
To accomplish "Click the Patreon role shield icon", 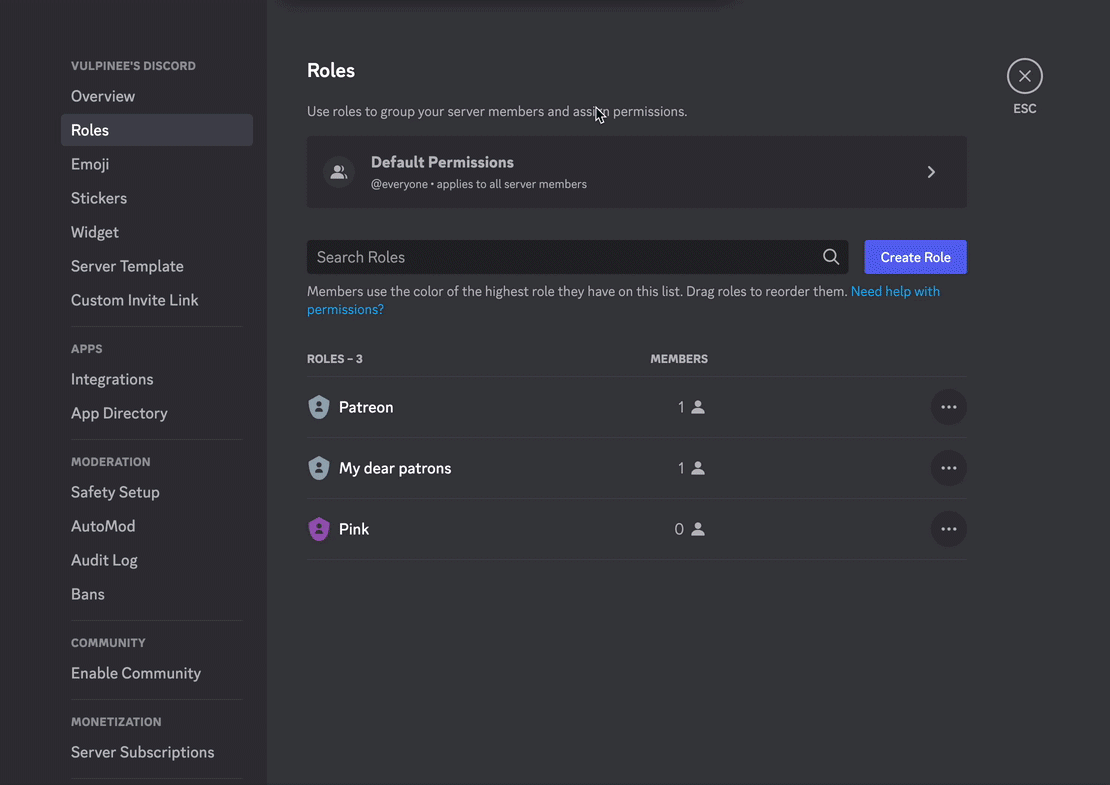I will pyautogui.click(x=319, y=407).
